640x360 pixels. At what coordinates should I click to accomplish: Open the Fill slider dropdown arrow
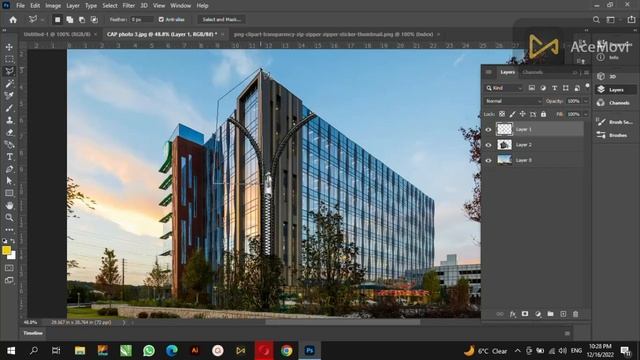[x=586, y=114]
